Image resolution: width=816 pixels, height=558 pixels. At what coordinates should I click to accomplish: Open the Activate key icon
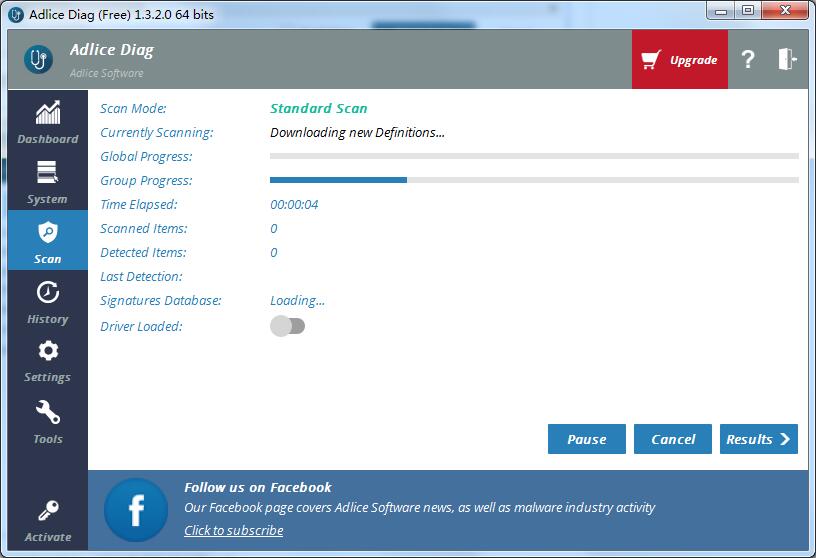[x=48, y=511]
